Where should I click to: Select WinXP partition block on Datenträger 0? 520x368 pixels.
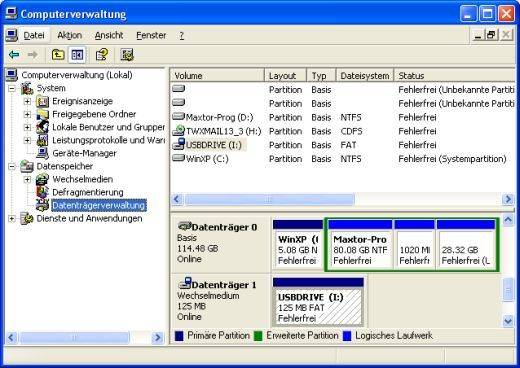(x=297, y=244)
